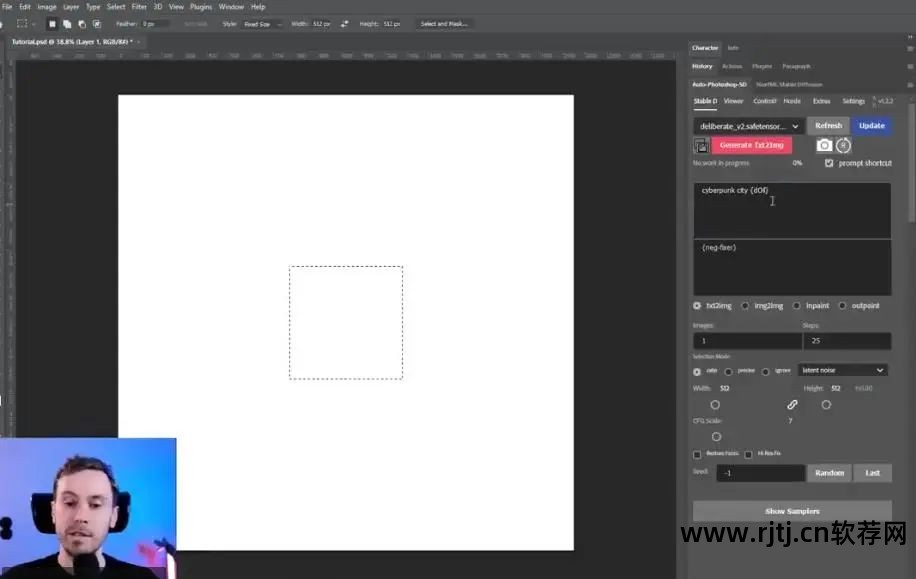Image resolution: width=916 pixels, height=579 pixels.
Task: Click the swap width and height icon
Action: 345,23
